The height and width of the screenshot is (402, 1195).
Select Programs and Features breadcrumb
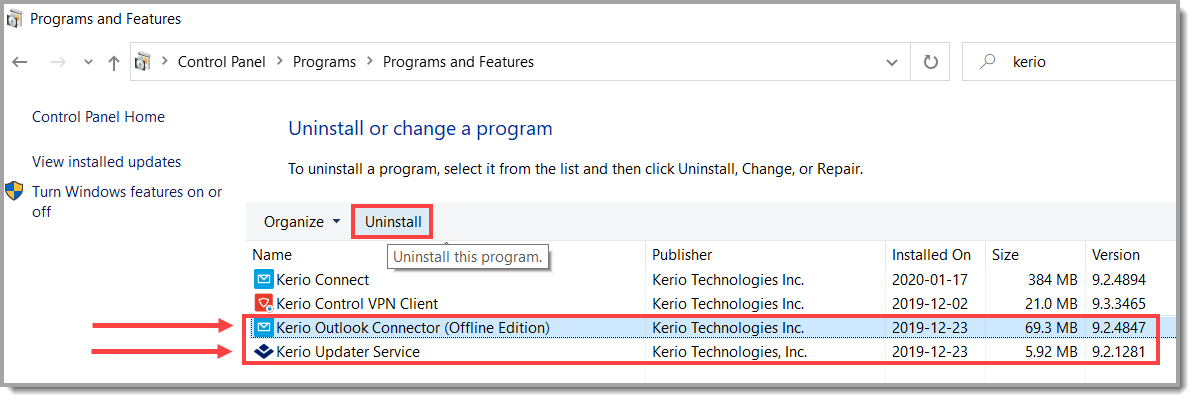point(458,62)
